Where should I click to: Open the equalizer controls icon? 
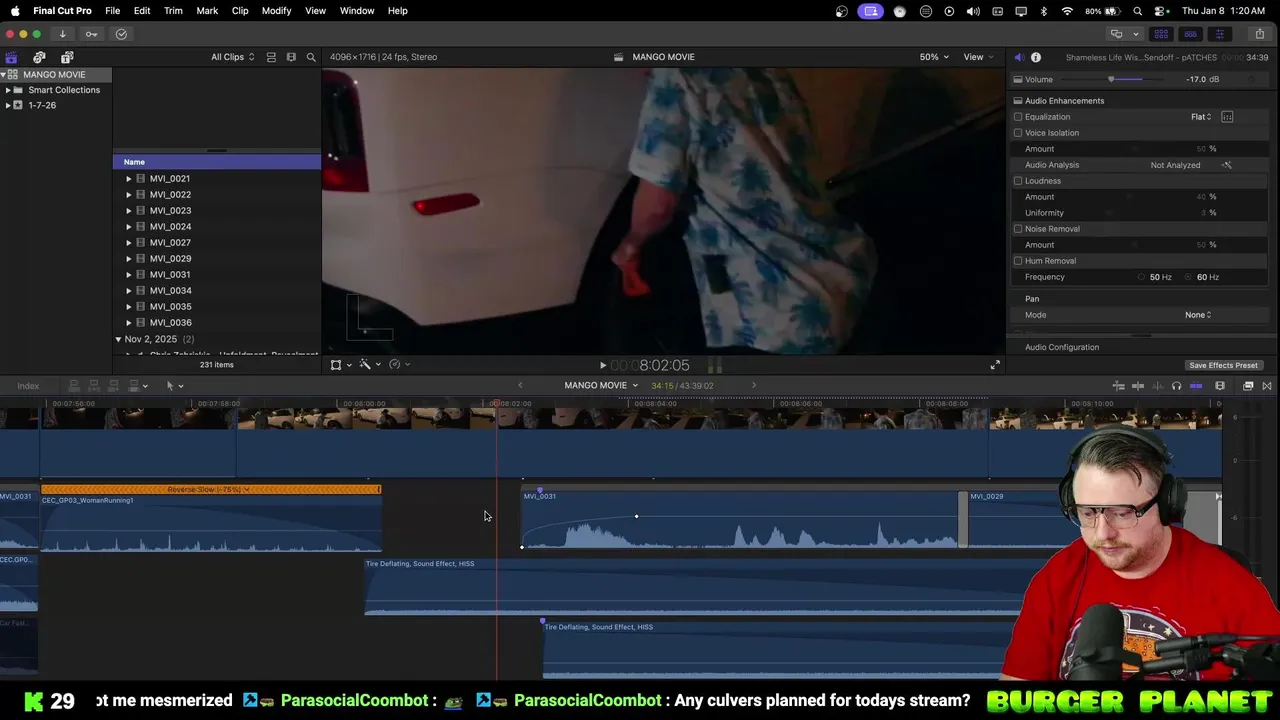click(x=1227, y=117)
